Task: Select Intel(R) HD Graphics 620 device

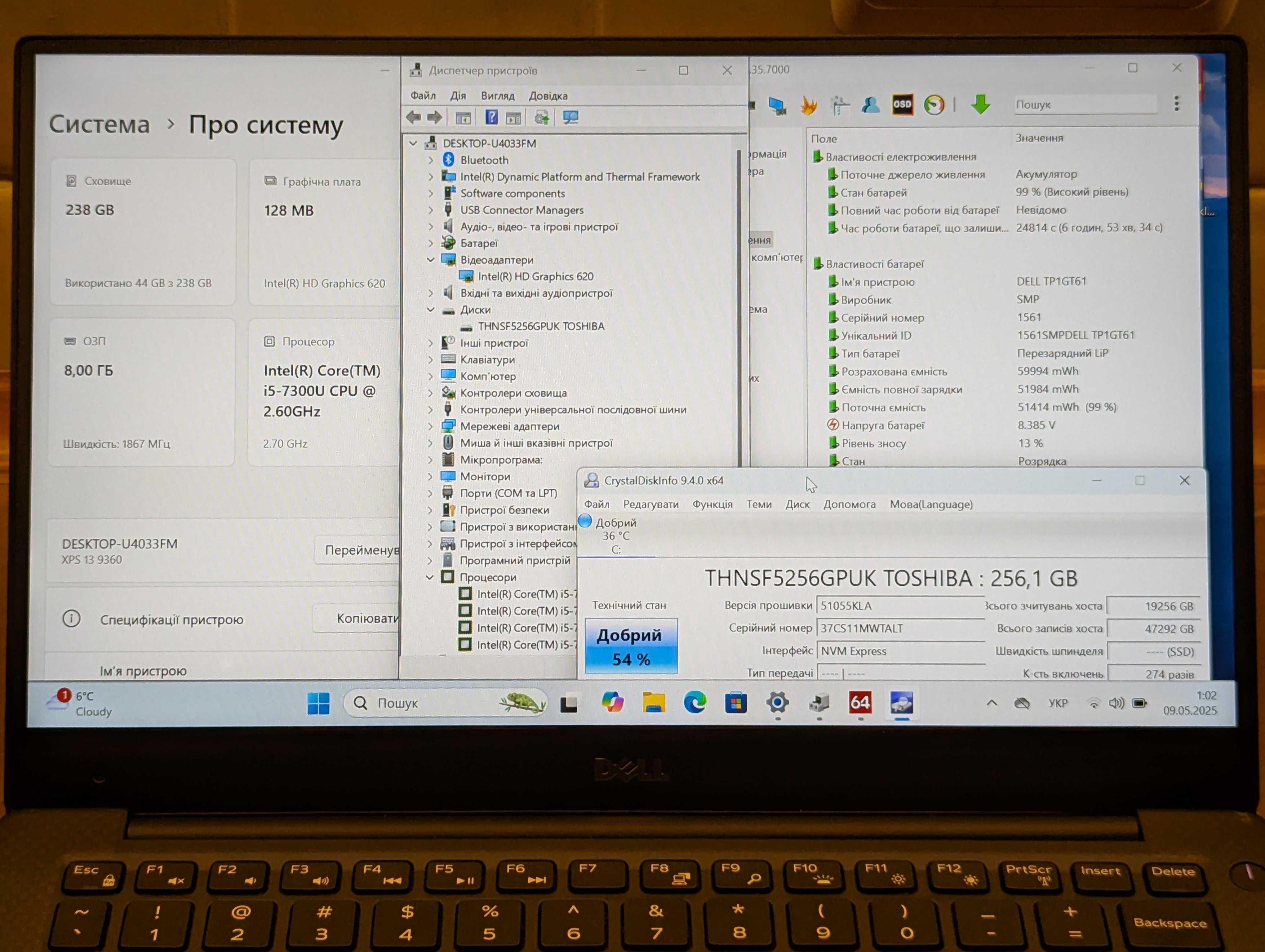Action: coord(535,276)
